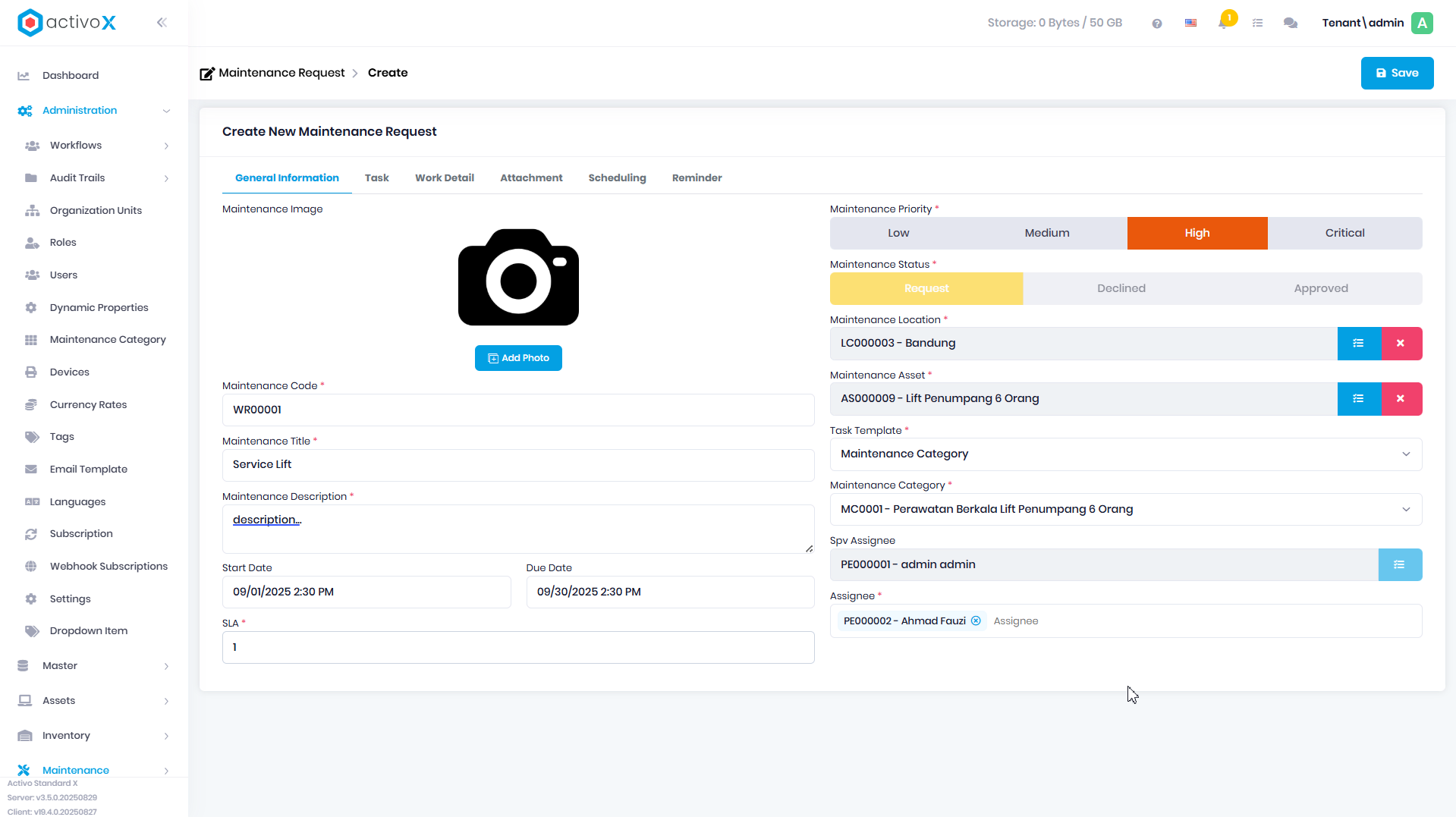The height and width of the screenshot is (817, 1456).
Task: Set priority to Critical
Action: (x=1344, y=234)
